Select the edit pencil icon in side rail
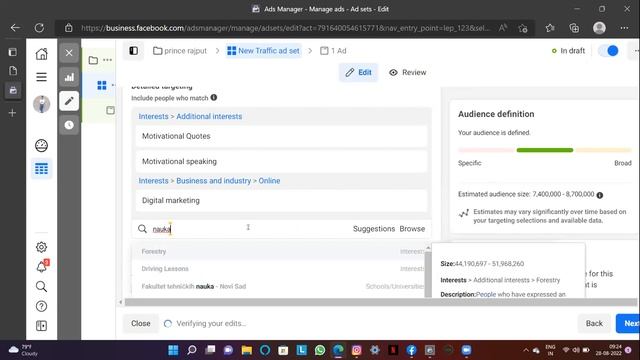 point(69,101)
